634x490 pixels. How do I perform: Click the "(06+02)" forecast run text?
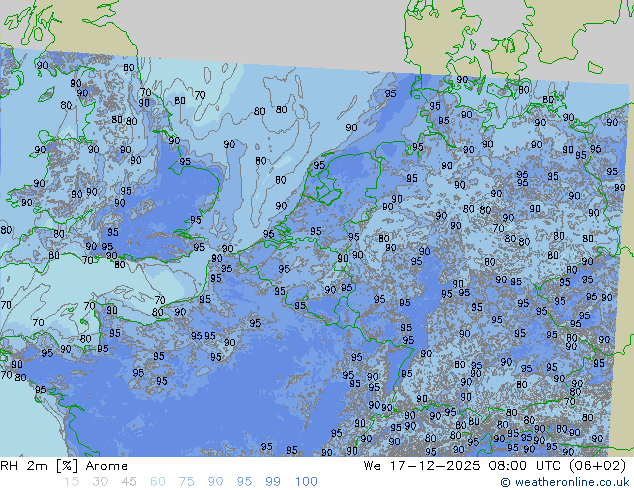tap(598, 466)
